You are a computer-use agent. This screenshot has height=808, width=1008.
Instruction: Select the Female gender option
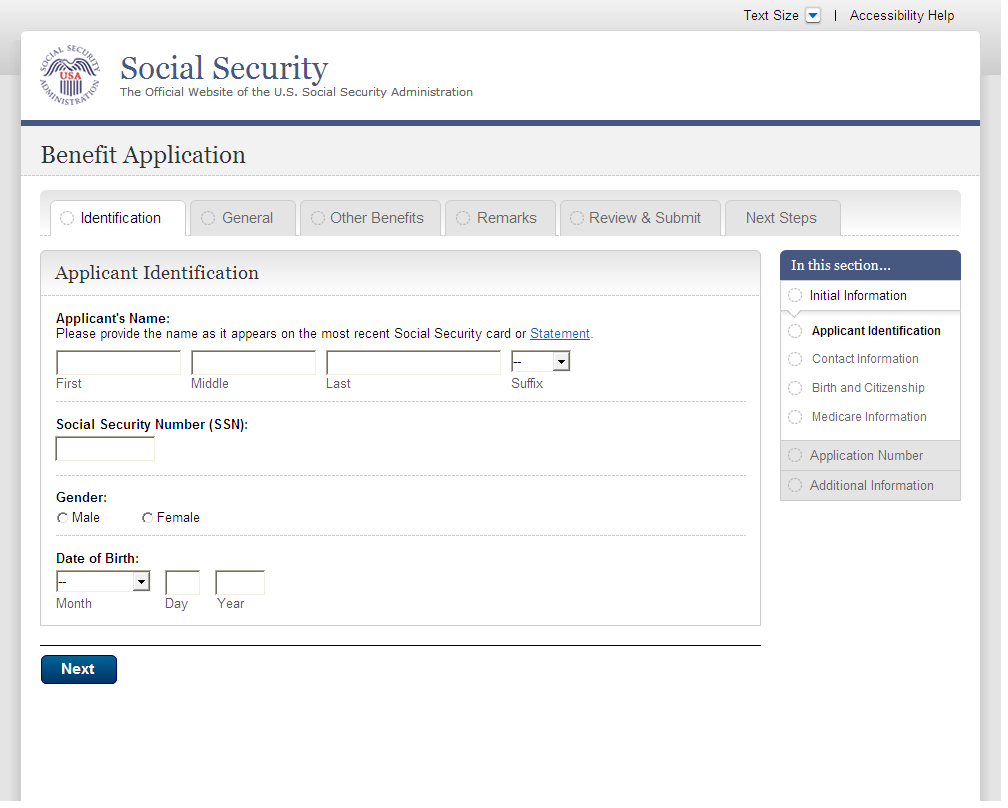coord(148,518)
